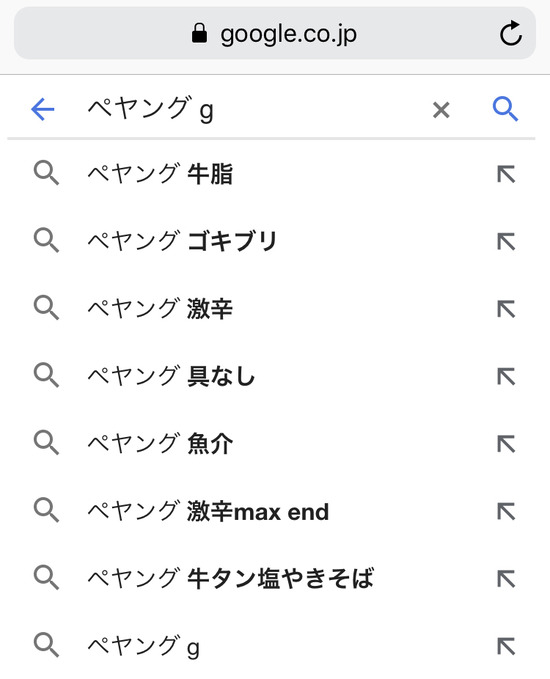550x679 pixels.
Task: Fill query with ペヤング 魚介 arrow
Action: (506, 444)
